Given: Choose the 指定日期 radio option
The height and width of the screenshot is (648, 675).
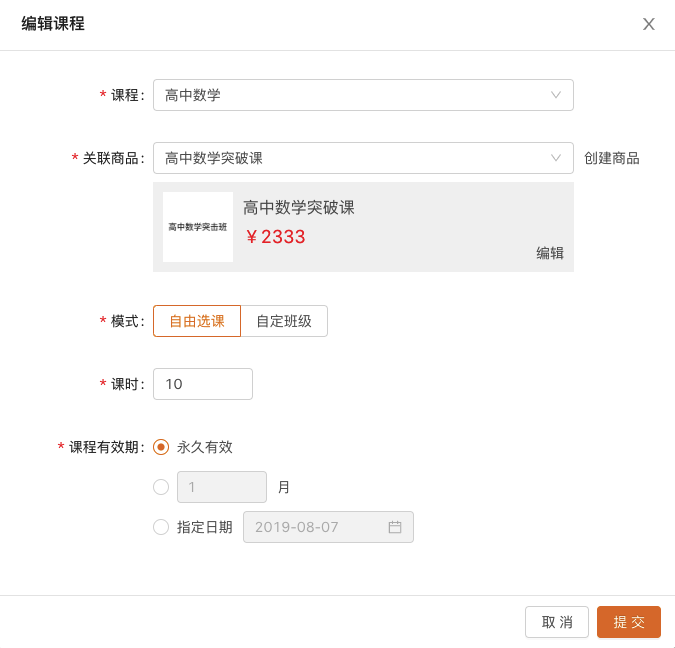Looking at the screenshot, I should pos(161,527).
